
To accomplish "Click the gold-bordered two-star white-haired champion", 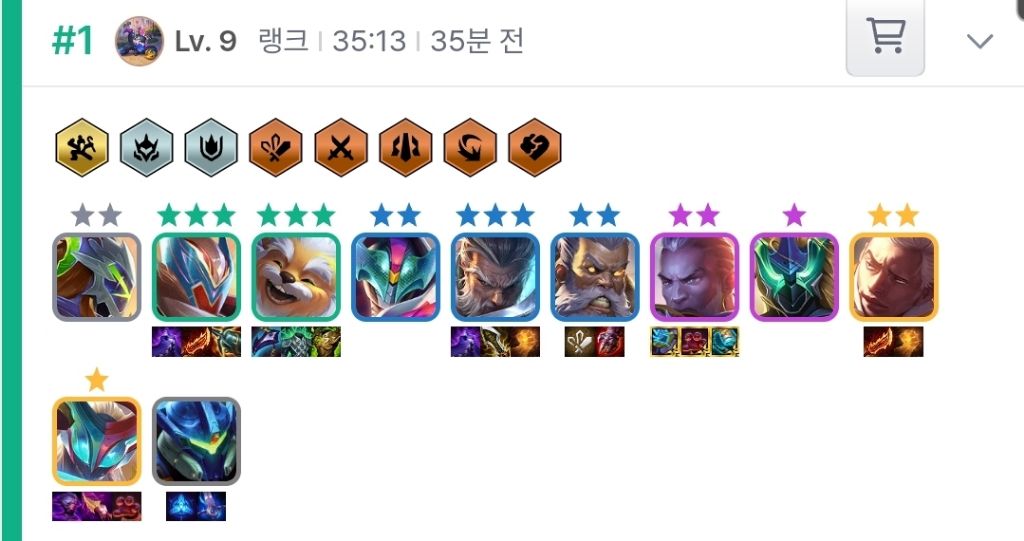I will 894,277.
